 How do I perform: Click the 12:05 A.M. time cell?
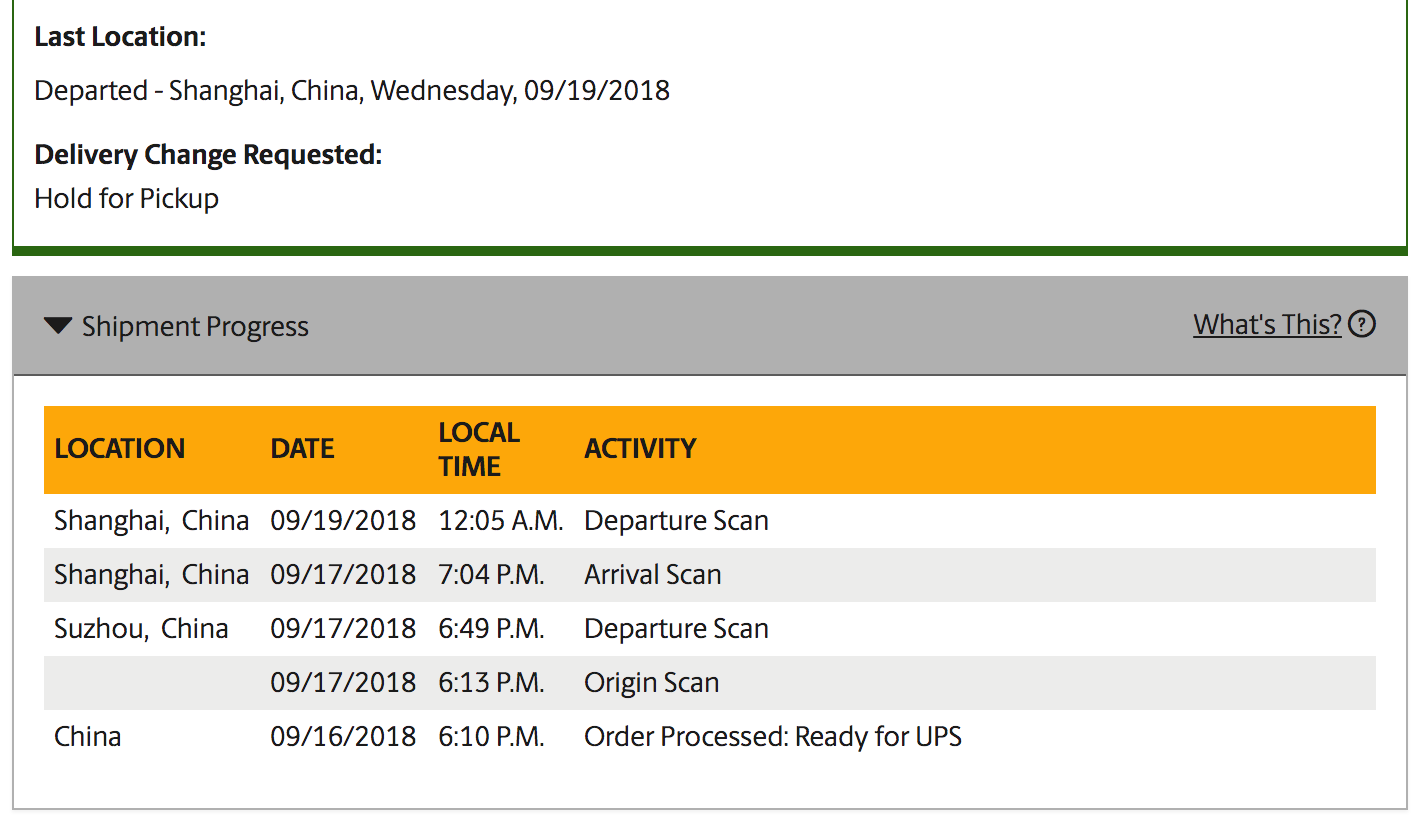(x=501, y=521)
